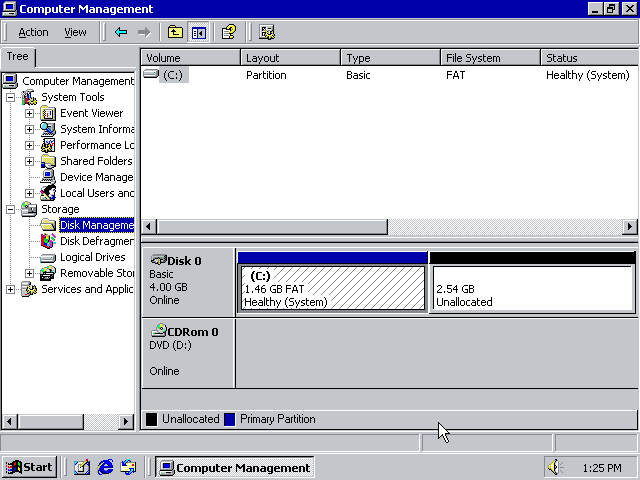Click the blue Primary Partition legend swatch
640x480 pixels.
[230, 419]
